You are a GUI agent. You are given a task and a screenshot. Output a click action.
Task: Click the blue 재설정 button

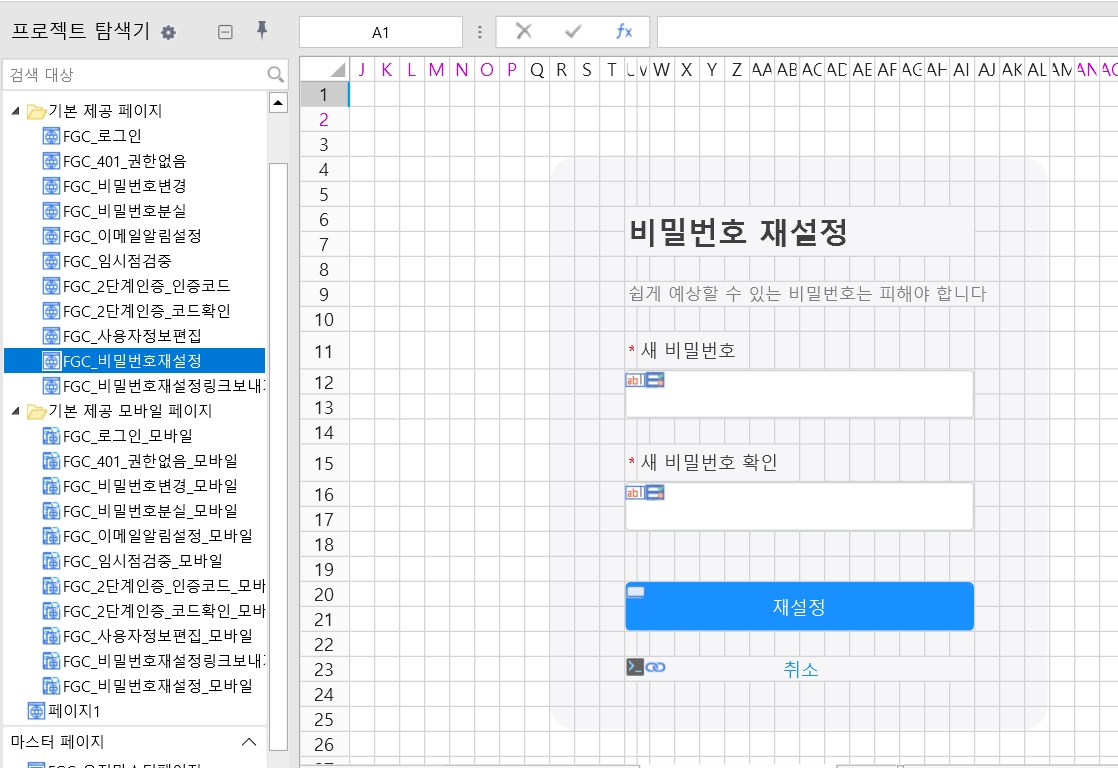[x=799, y=607]
